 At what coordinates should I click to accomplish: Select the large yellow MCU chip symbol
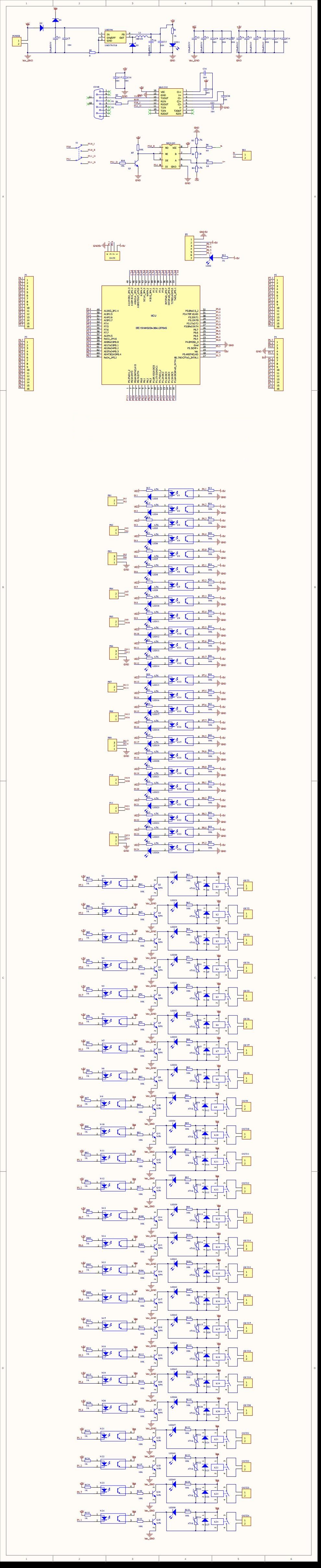tap(151, 335)
